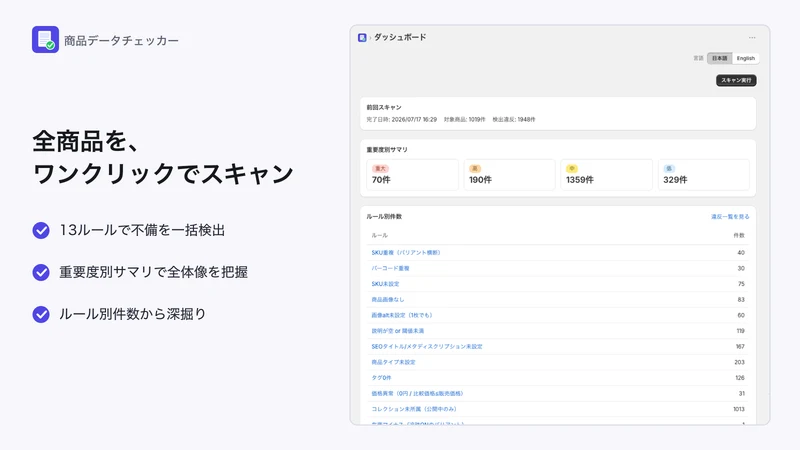800x450 pixels.
Task: Open 画像alt未設定（1枚でも）rule
Action: point(402,315)
